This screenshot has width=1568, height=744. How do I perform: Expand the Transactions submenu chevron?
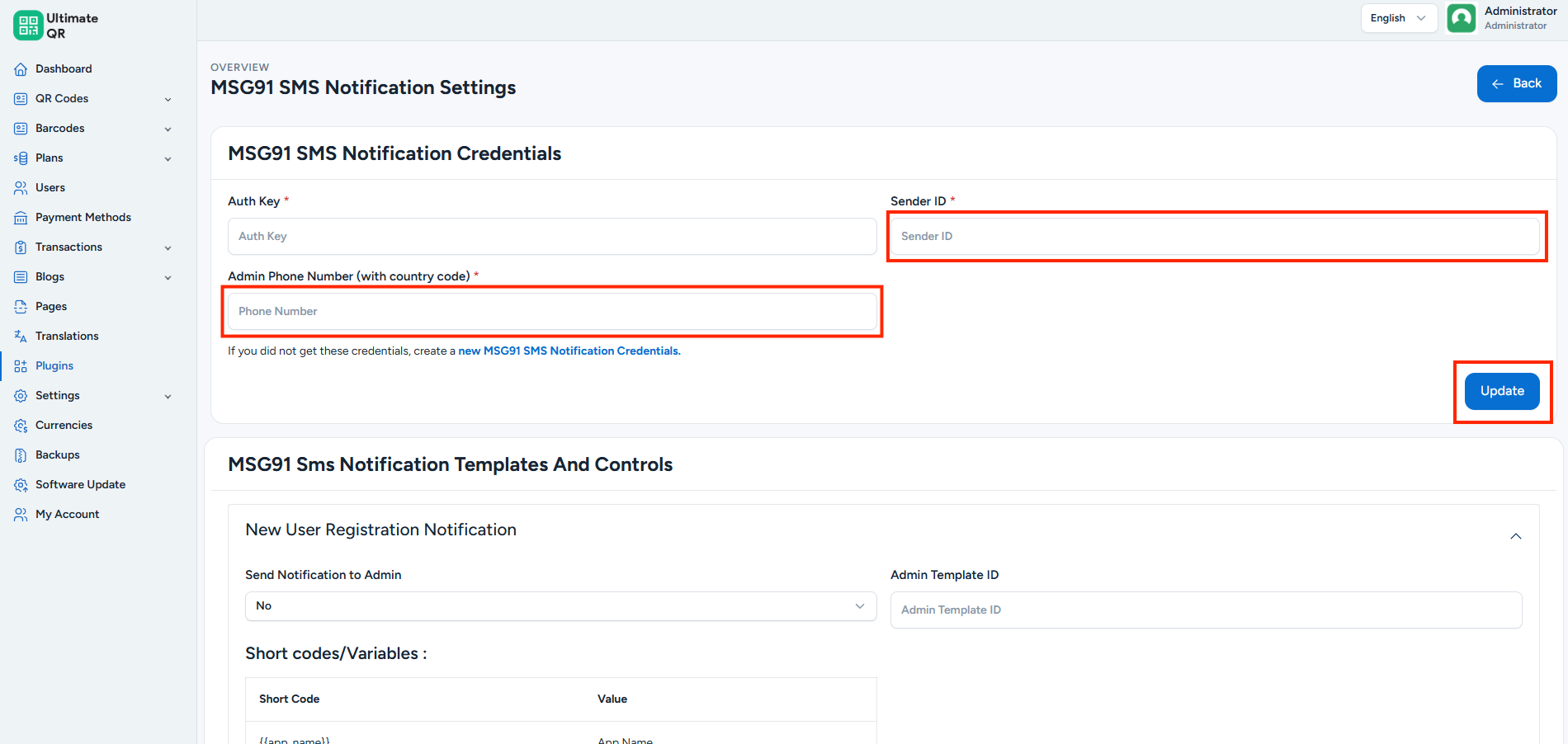click(x=168, y=248)
